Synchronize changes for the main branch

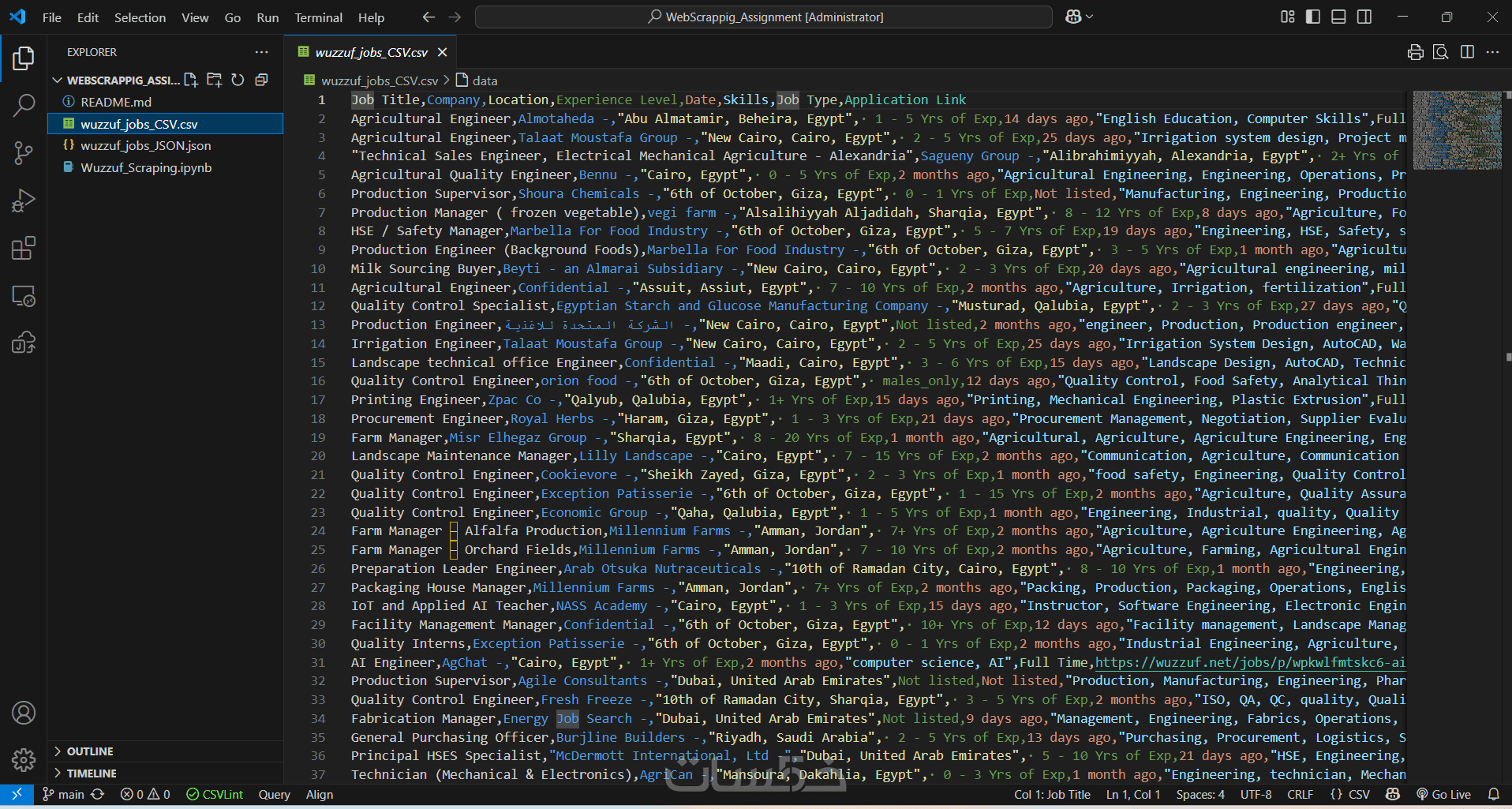pos(98,794)
